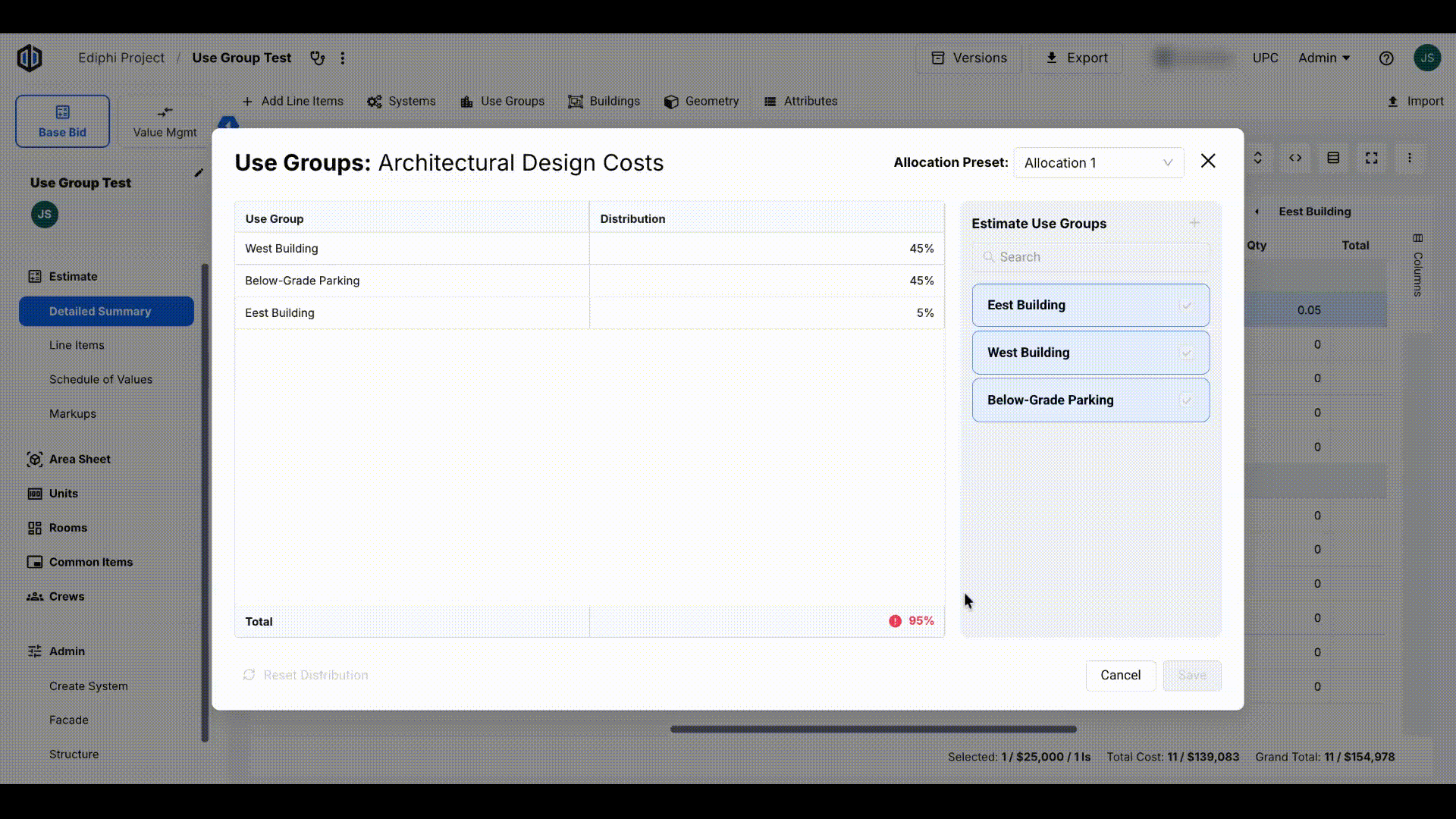Click Add Line Items
Screen dimensions: 1456x819
click(x=293, y=101)
